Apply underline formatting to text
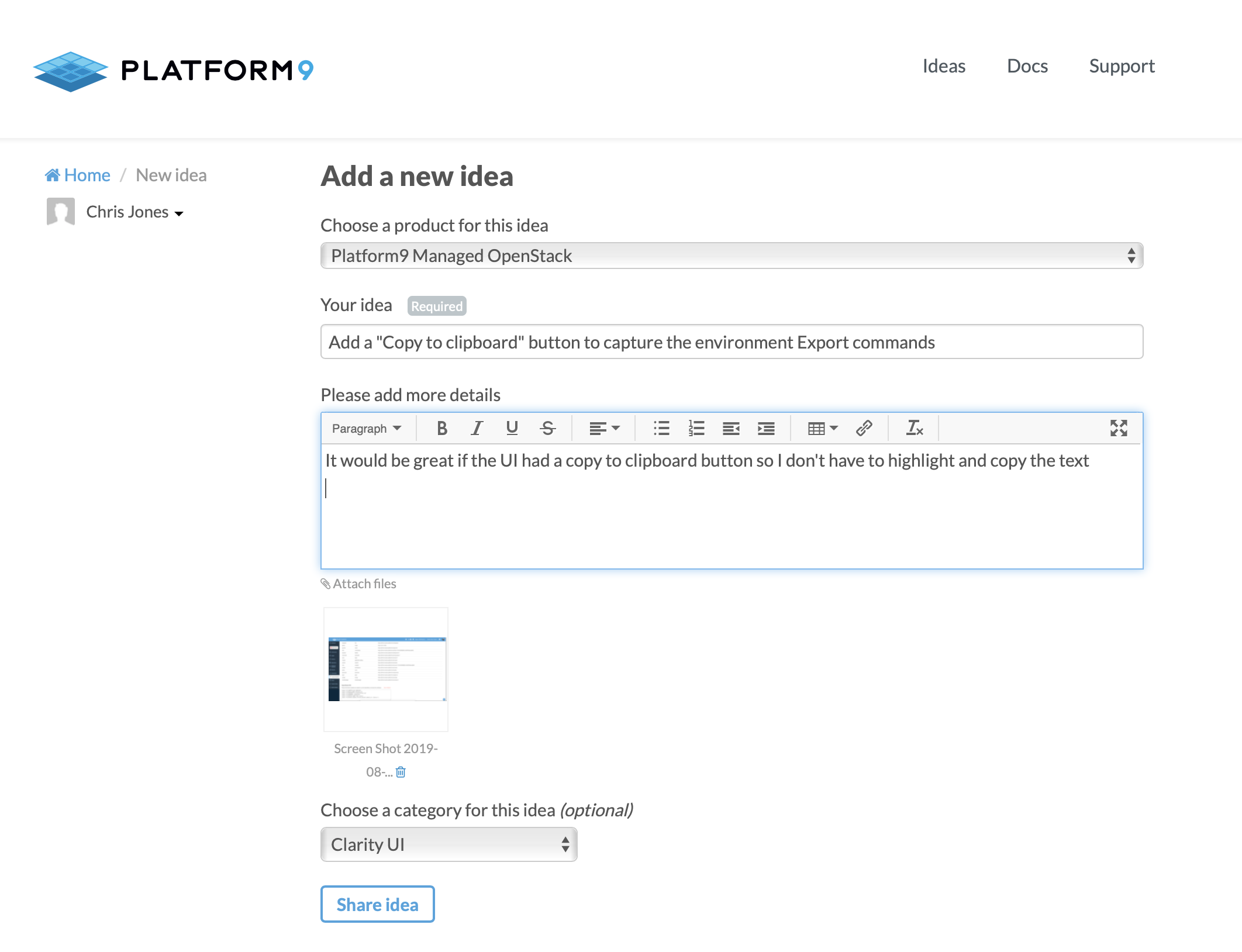 512,429
